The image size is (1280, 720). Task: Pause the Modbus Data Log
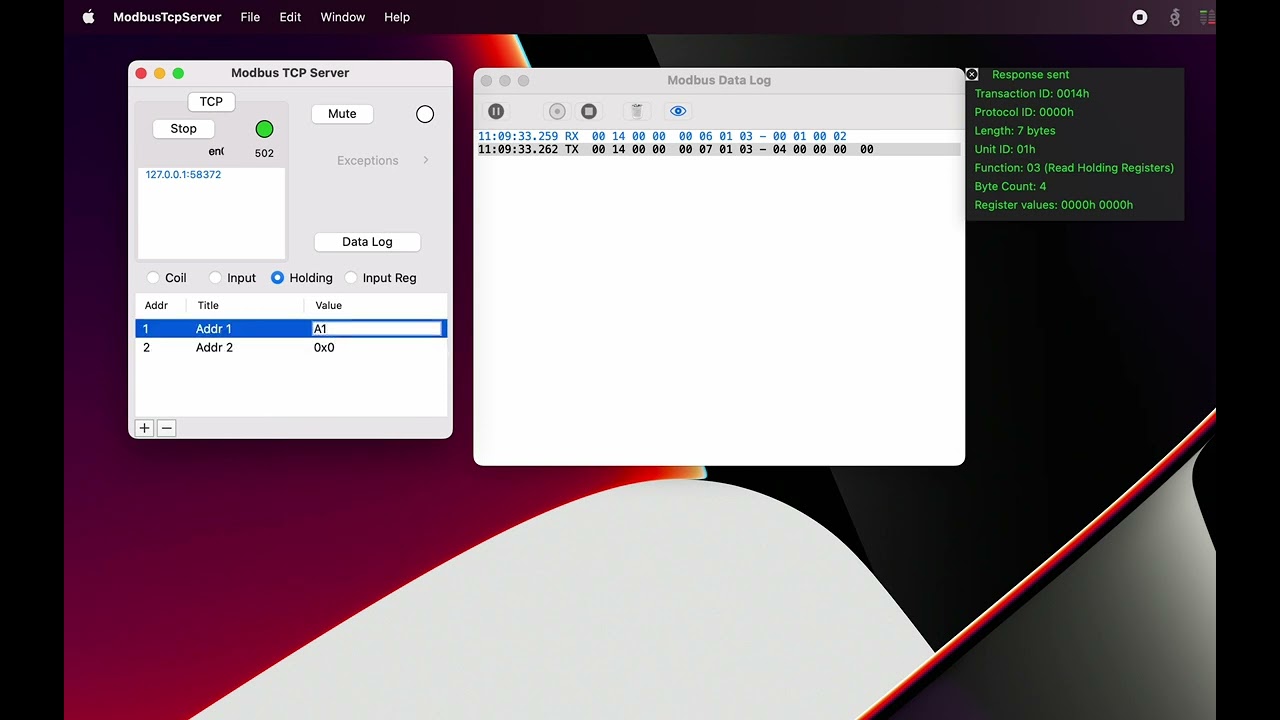496,111
